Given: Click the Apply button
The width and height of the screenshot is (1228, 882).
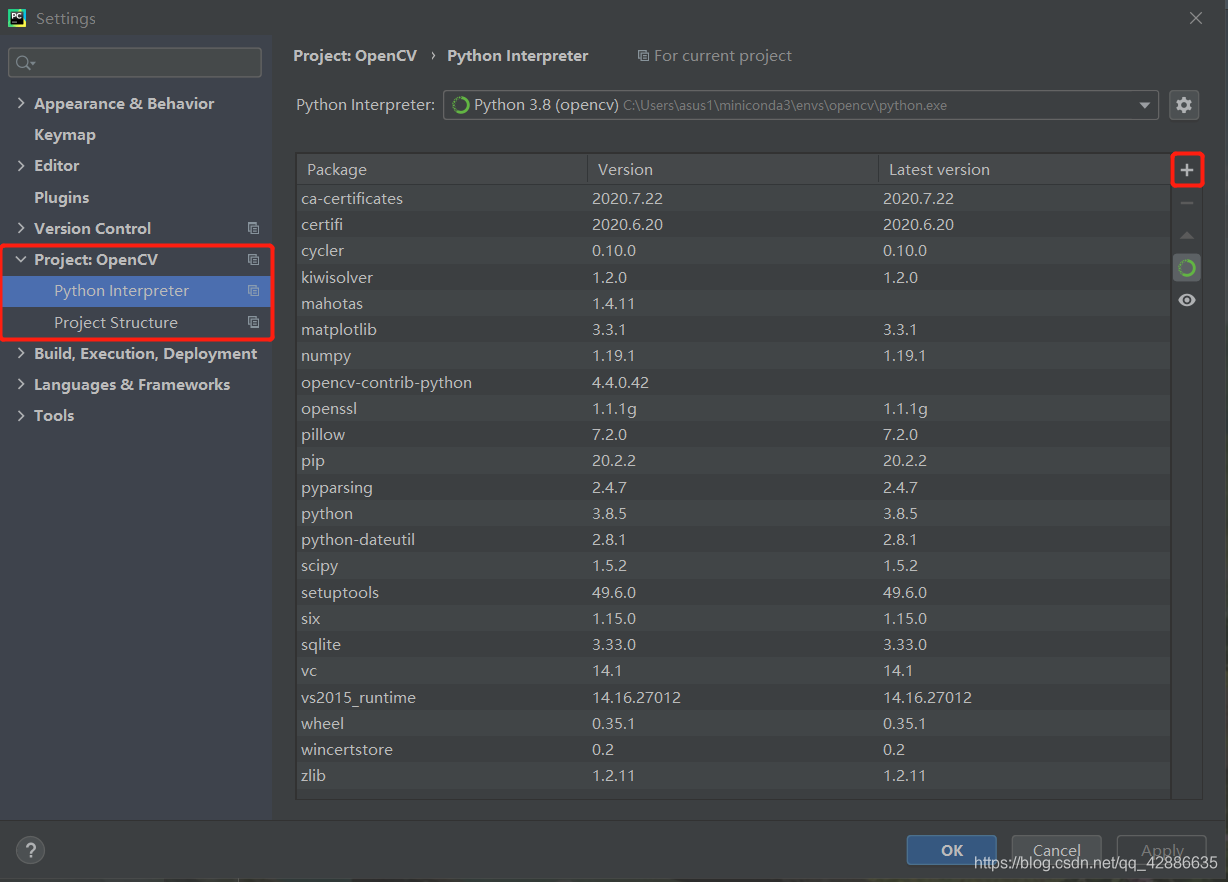Looking at the screenshot, I should [x=1162, y=850].
